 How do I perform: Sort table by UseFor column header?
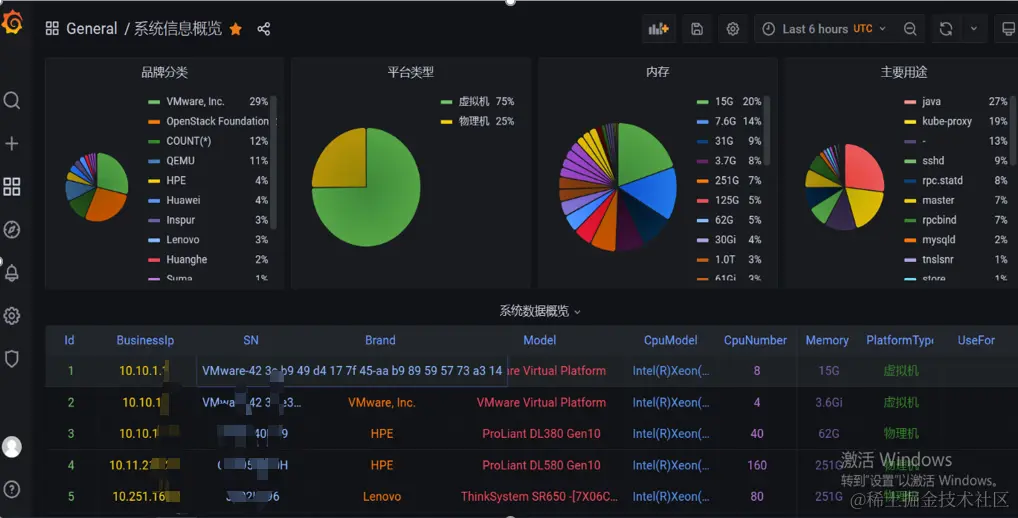[976, 340]
